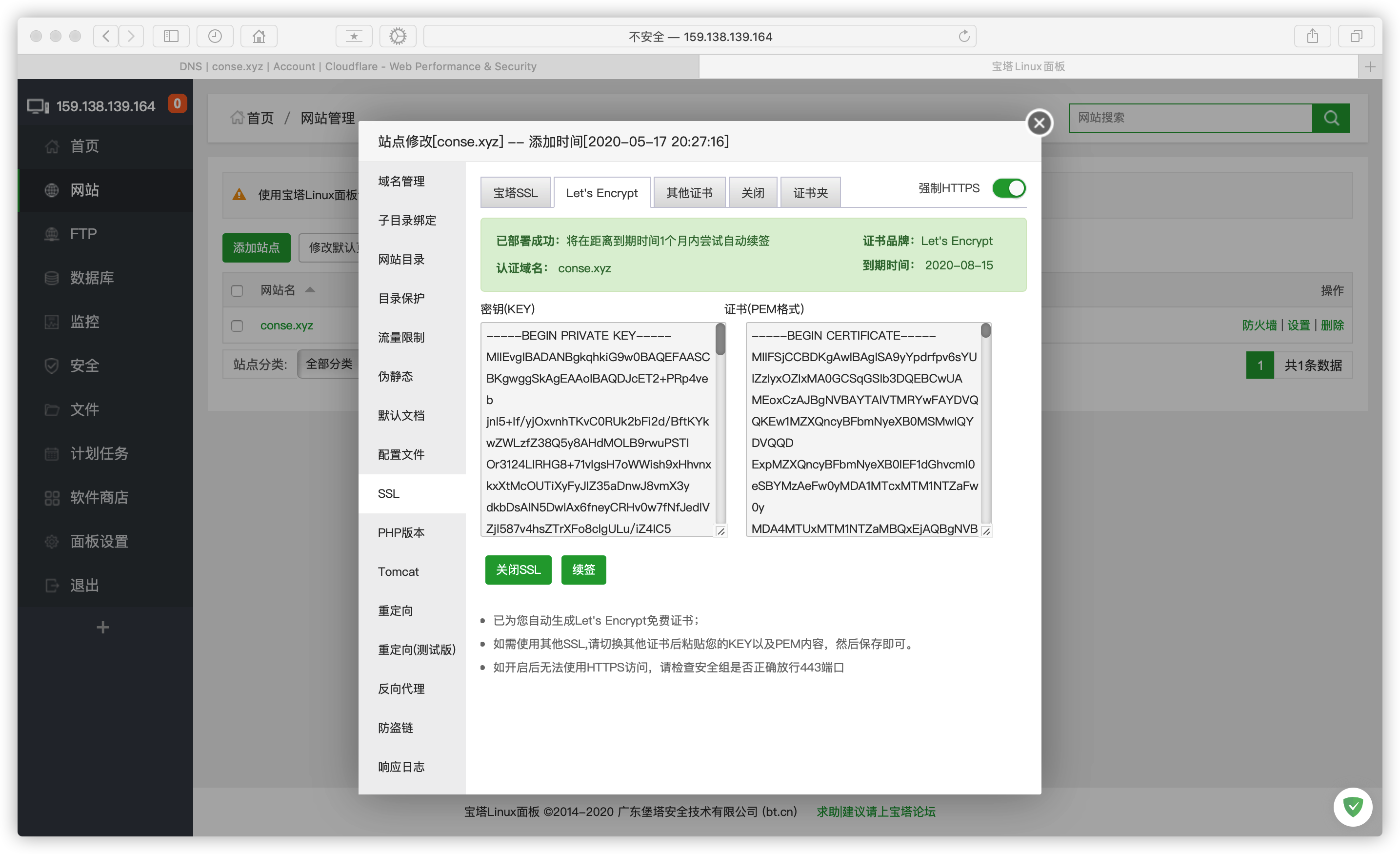
Task: Open the 其他证书 tab
Action: coord(689,193)
